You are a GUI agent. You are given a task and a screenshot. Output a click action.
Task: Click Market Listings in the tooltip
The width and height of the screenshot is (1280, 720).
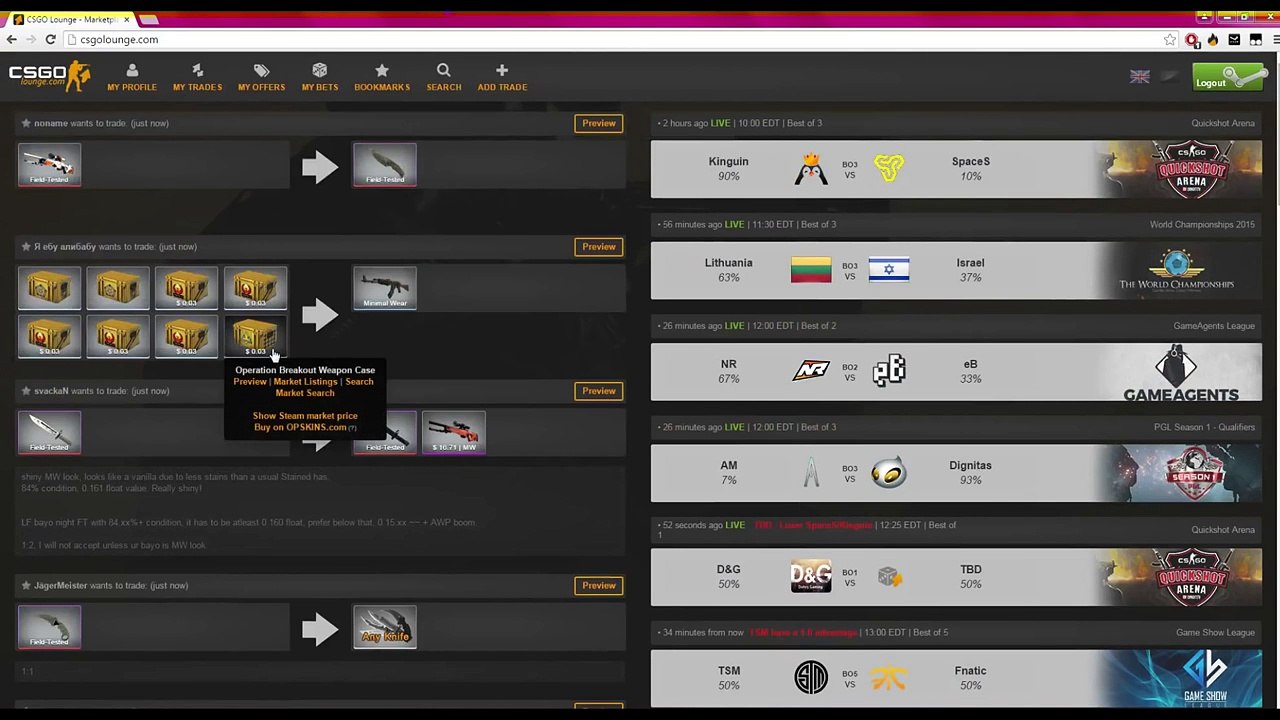click(306, 381)
